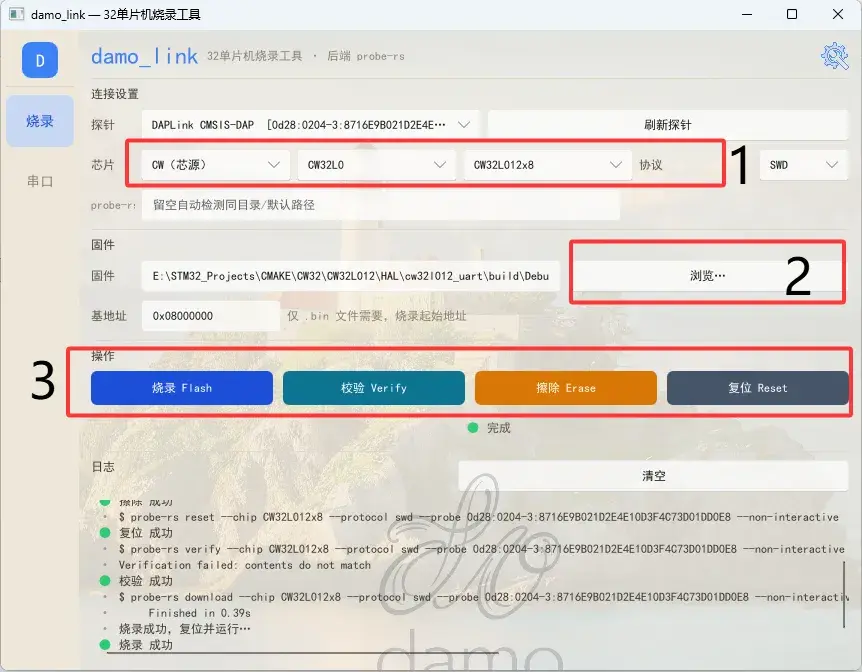The width and height of the screenshot is (862, 672).
Task: Minimize the damo_link window
Action: (747, 14)
